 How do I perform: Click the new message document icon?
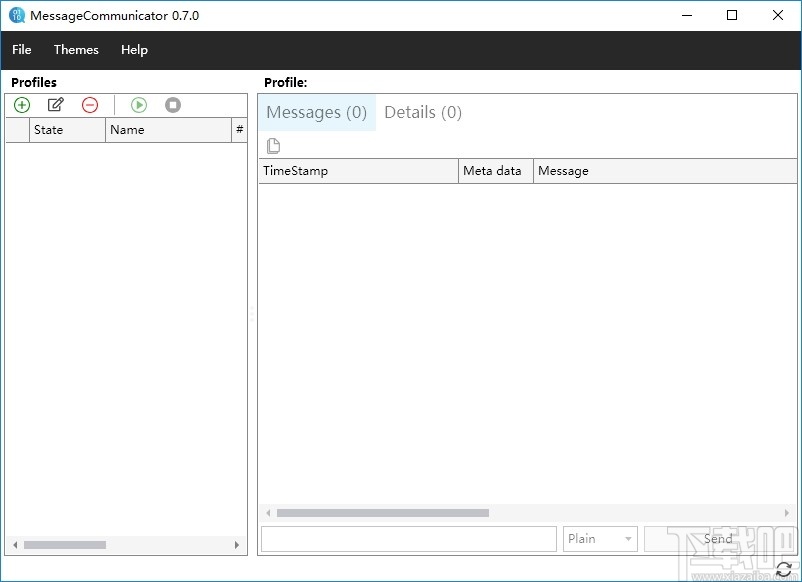(x=270, y=145)
